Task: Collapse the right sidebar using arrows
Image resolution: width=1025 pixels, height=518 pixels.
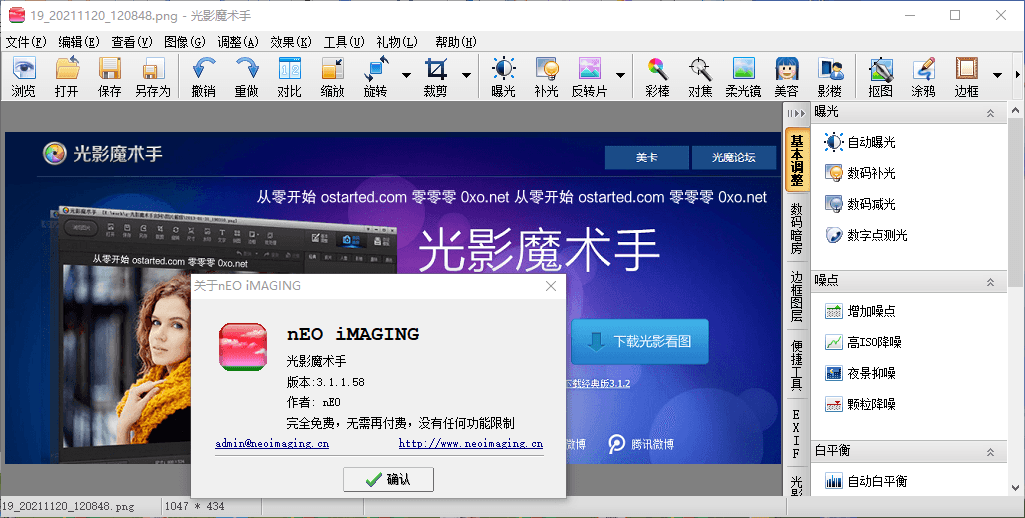Action: click(x=796, y=113)
